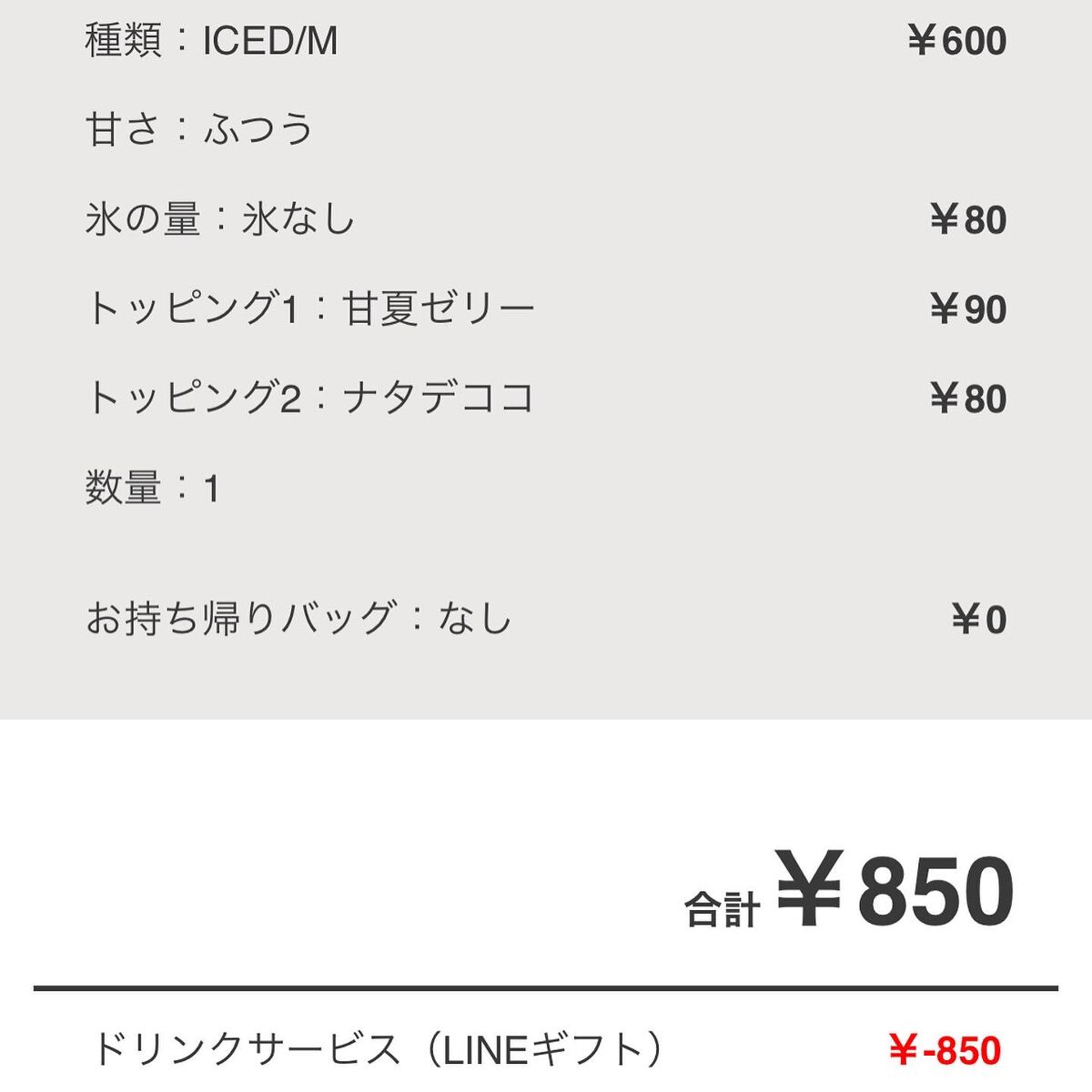
Task: Tap the 氷の量 ice amount label
Action: 143,220
